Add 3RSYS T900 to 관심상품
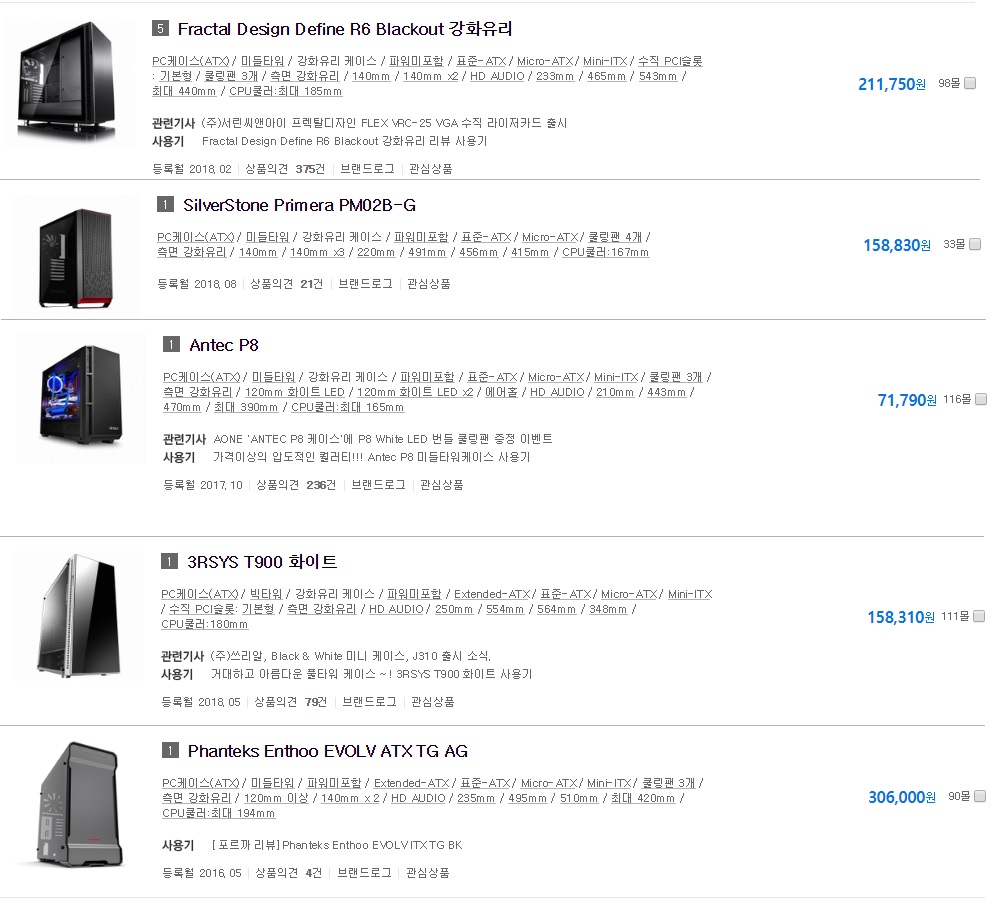996x906 pixels. click(433, 701)
